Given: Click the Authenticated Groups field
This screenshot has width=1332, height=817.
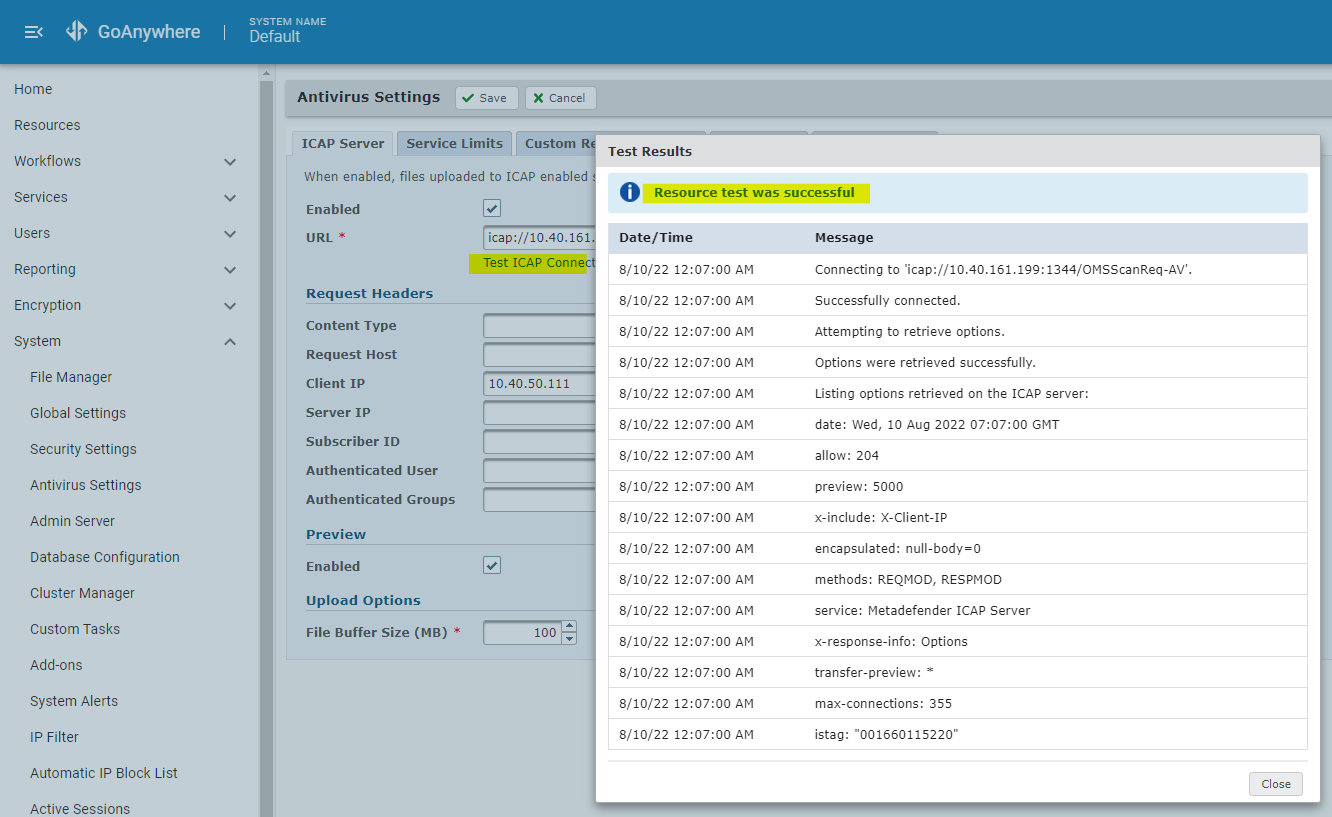Looking at the screenshot, I should tap(540, 500).
